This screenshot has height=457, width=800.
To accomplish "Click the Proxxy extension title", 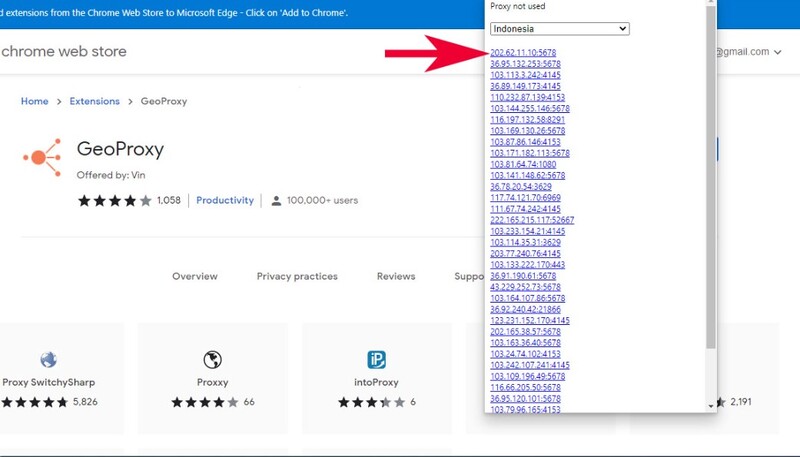I will [x=212, y=382].
